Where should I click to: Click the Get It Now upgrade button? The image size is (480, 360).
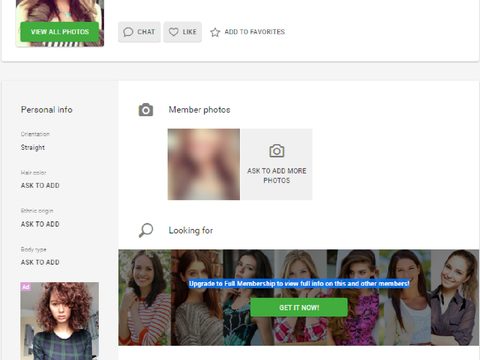click(299, 307)
